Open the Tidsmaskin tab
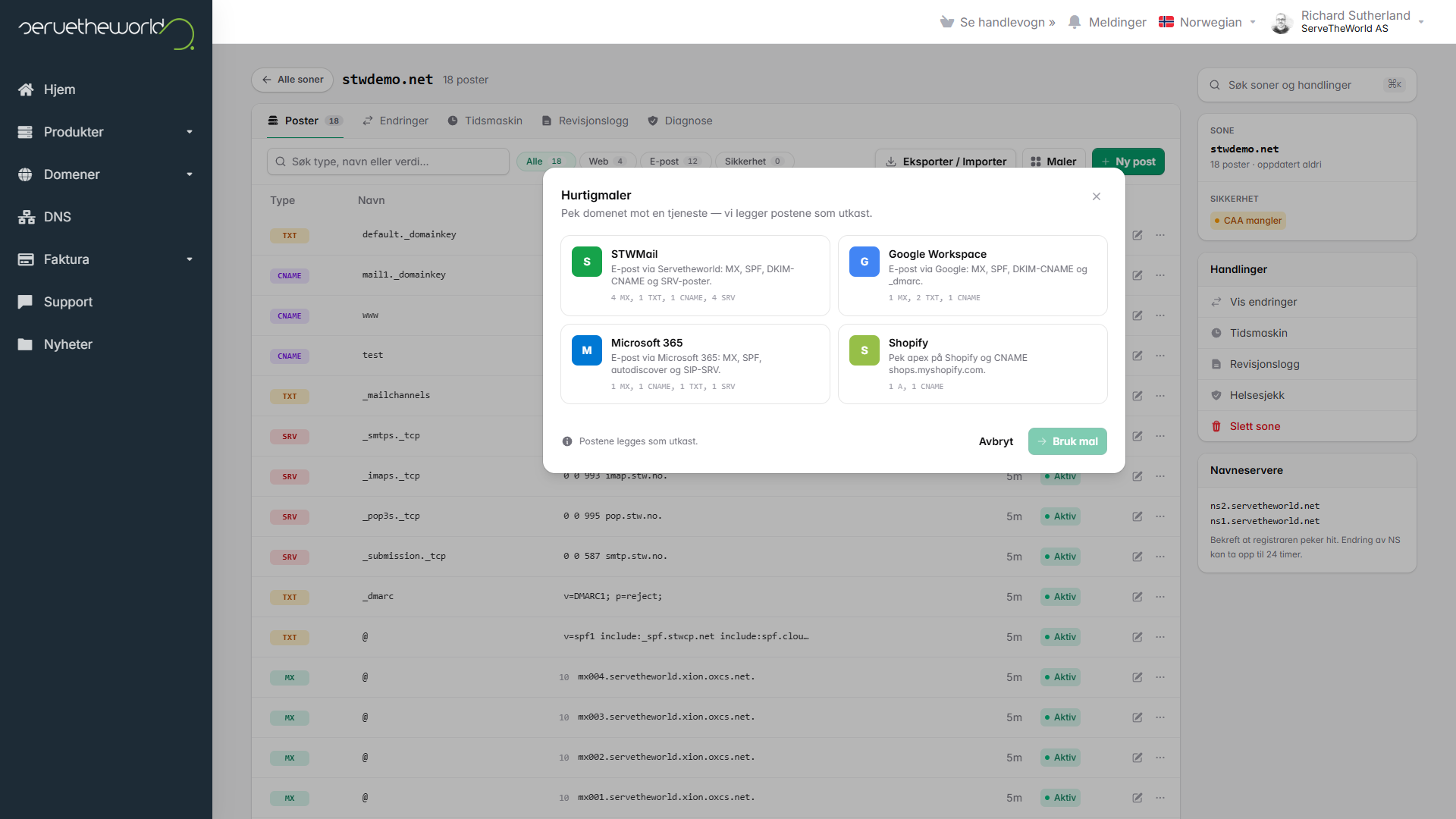This screenshot has width=1456, height=819. pyautogui.click(x=485, y=121)
